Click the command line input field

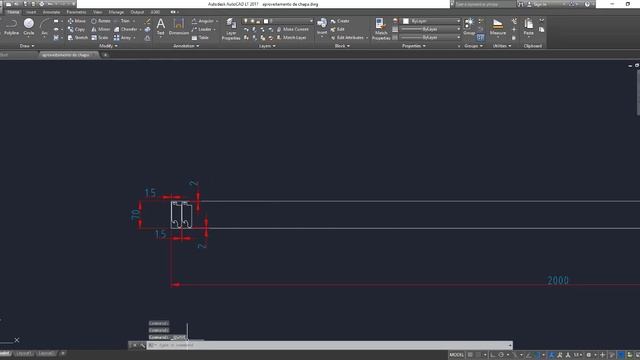pyautogui.click(x=329, y=345)
